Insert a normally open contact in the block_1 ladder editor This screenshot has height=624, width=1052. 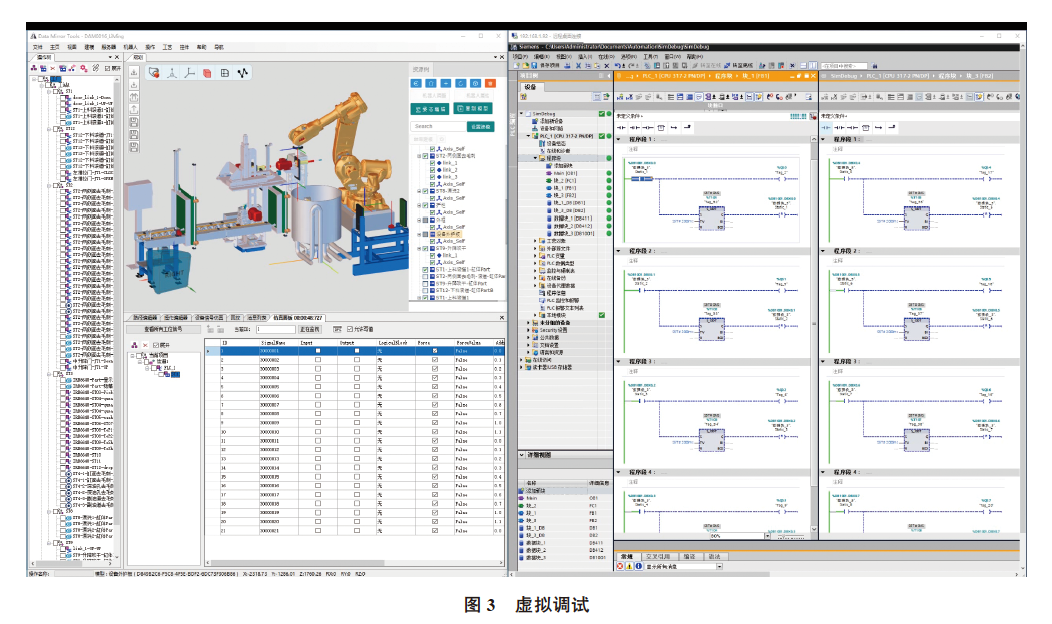click(x=621, y=127)
